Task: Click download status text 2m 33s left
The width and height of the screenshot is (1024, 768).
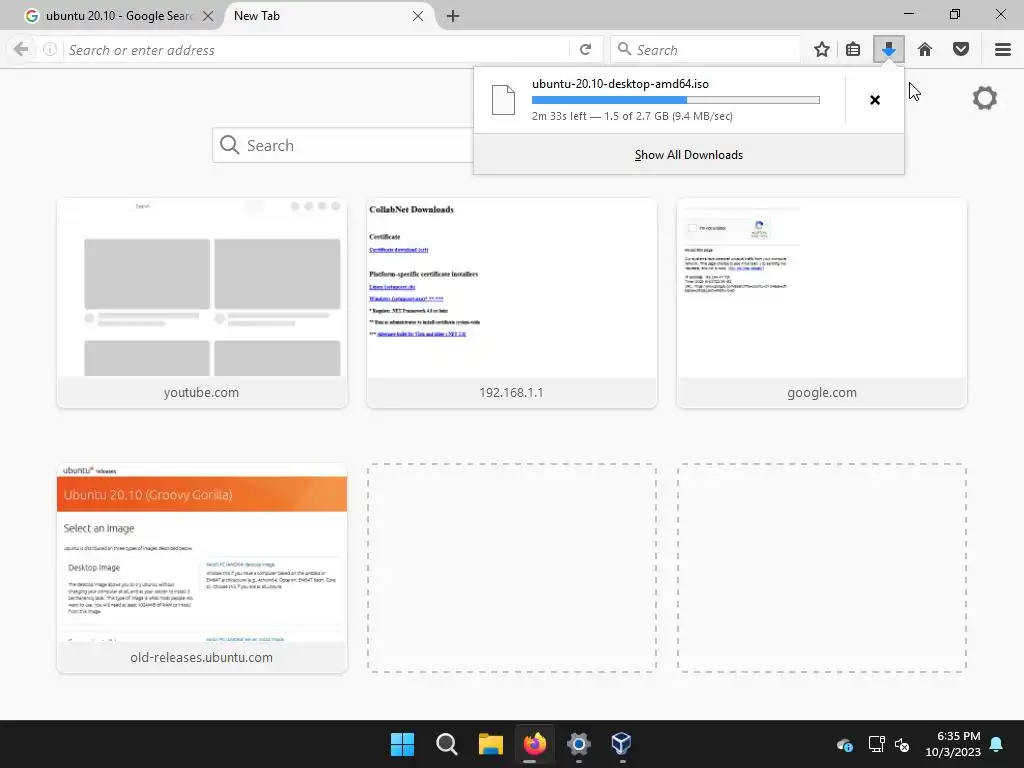Action: click(x=632, y=116)
